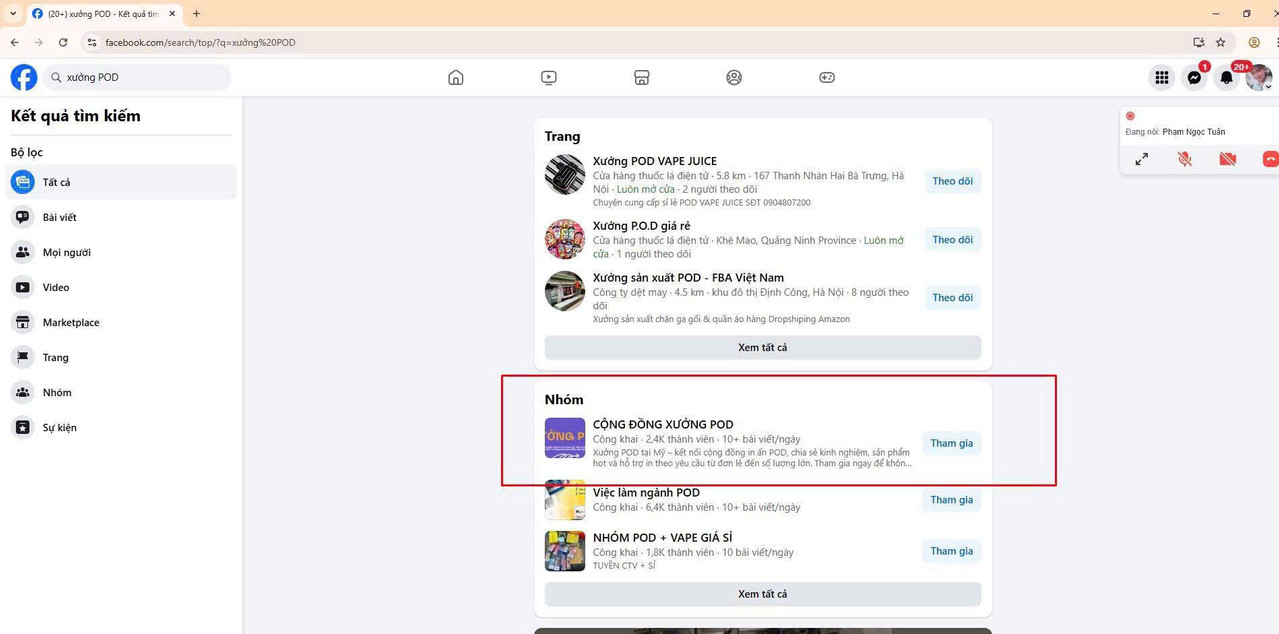Expand the call window to full view
Viewport: 1279px width, 634px height.
1142,159
